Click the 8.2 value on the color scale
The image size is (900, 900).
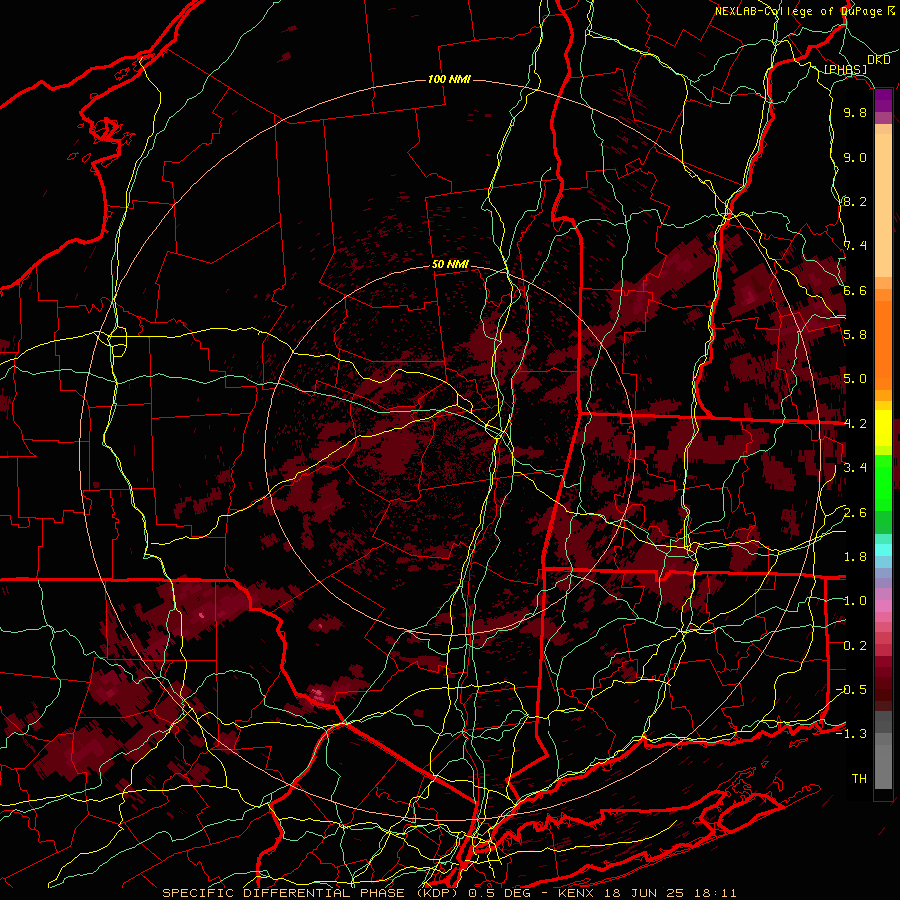855,201
